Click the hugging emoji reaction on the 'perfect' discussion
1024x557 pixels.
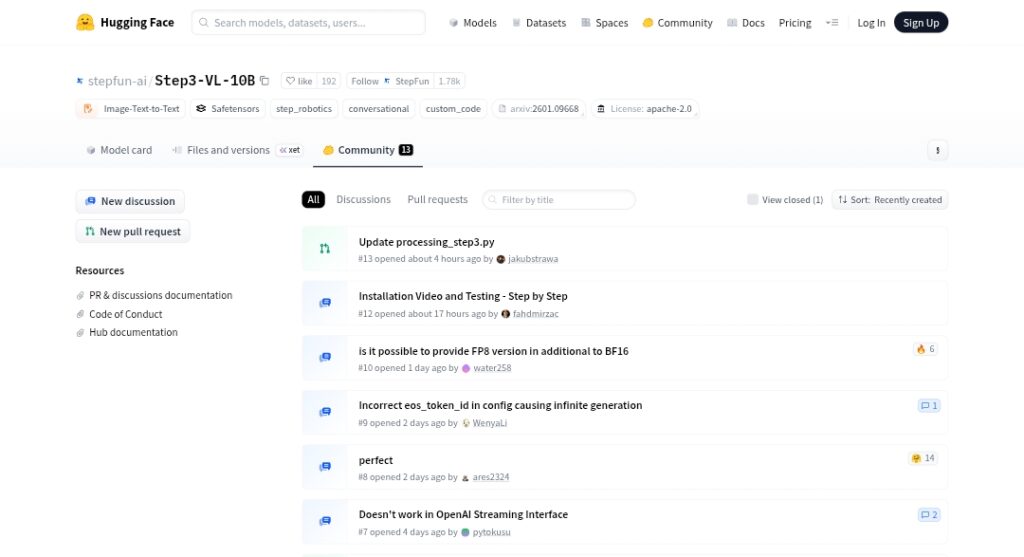click(922, 458)
